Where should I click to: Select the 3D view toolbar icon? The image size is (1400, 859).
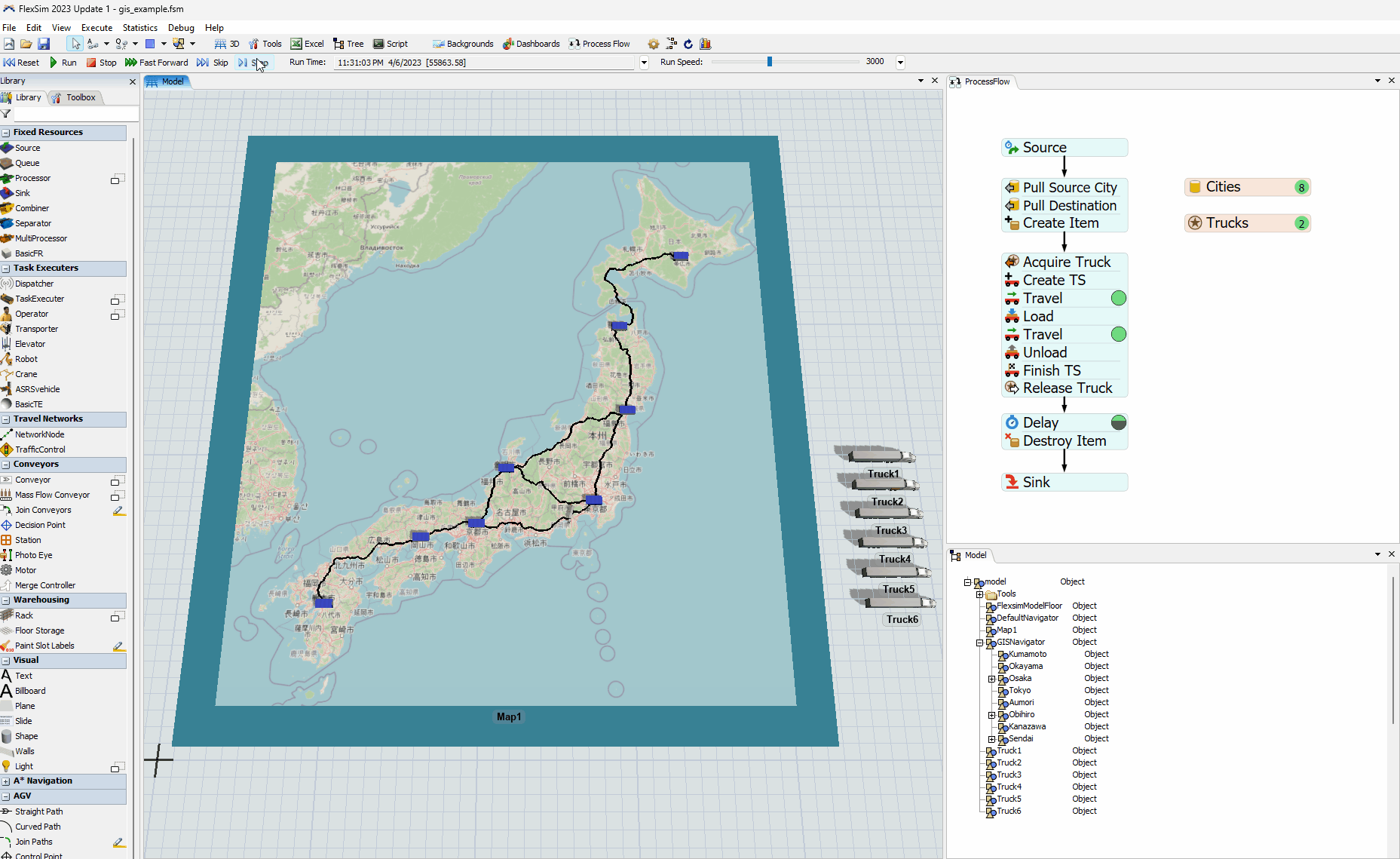(x=226, y=44)
